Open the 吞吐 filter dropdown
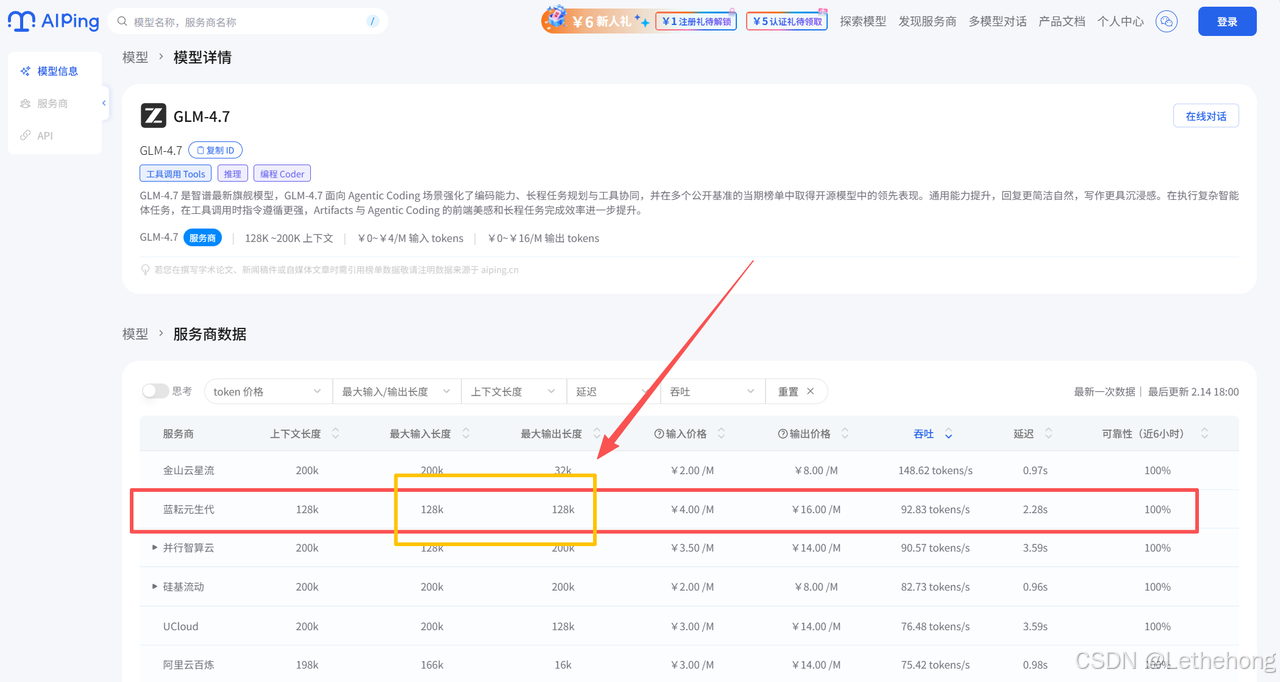Image resolution: width=1280 pixels, height=682 pixels. click(712, 392)
